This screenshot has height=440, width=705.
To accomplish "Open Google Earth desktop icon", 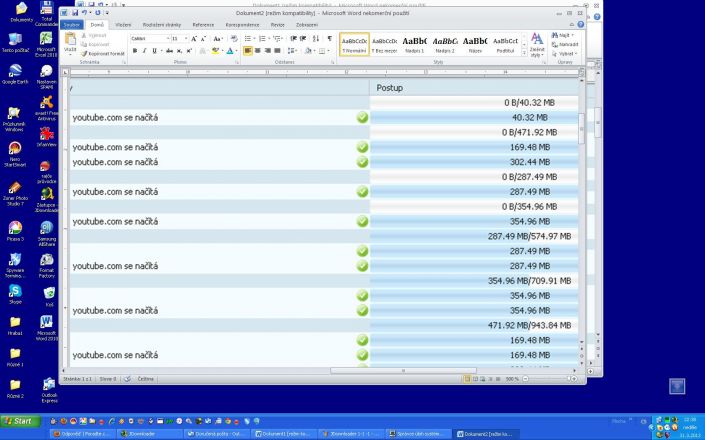I will (15, 75).
